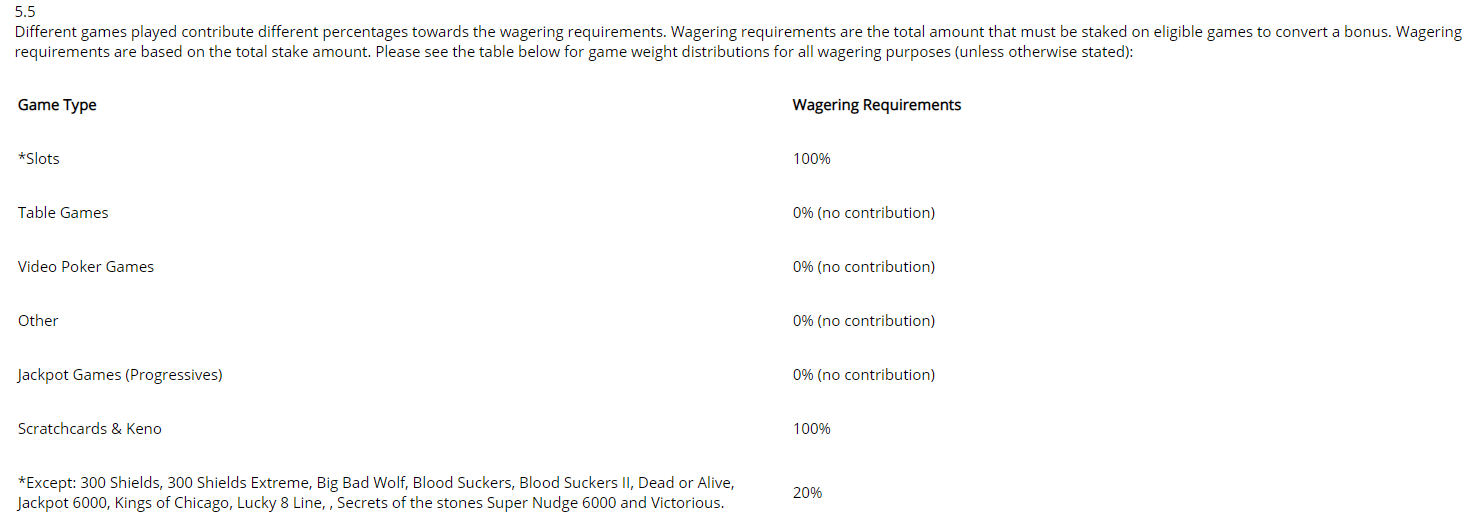The width and height of the screenshot is (1476, 517).
Task: Click the Other row 0% contribution value
Action: pos(864,321)
